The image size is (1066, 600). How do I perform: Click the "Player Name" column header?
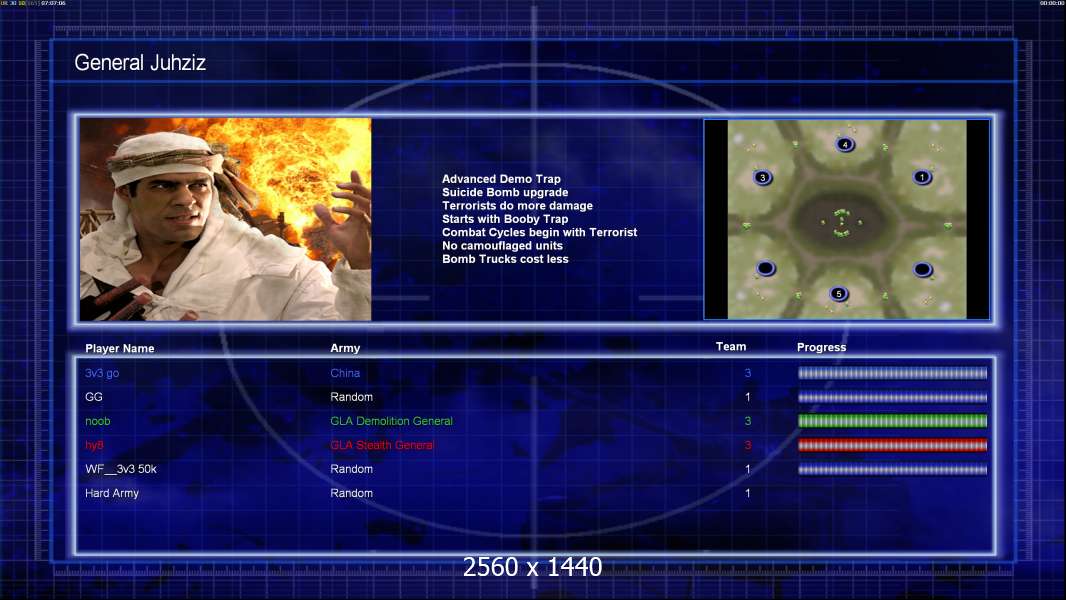120,349
